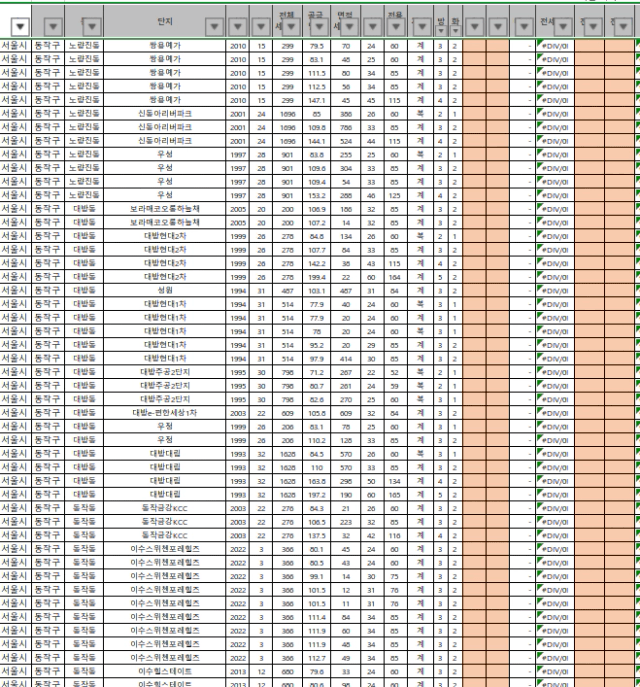Select the 487 total households cell in 성원 row
The height and width of the screenshot is (687, 640).
pos(287,290)
